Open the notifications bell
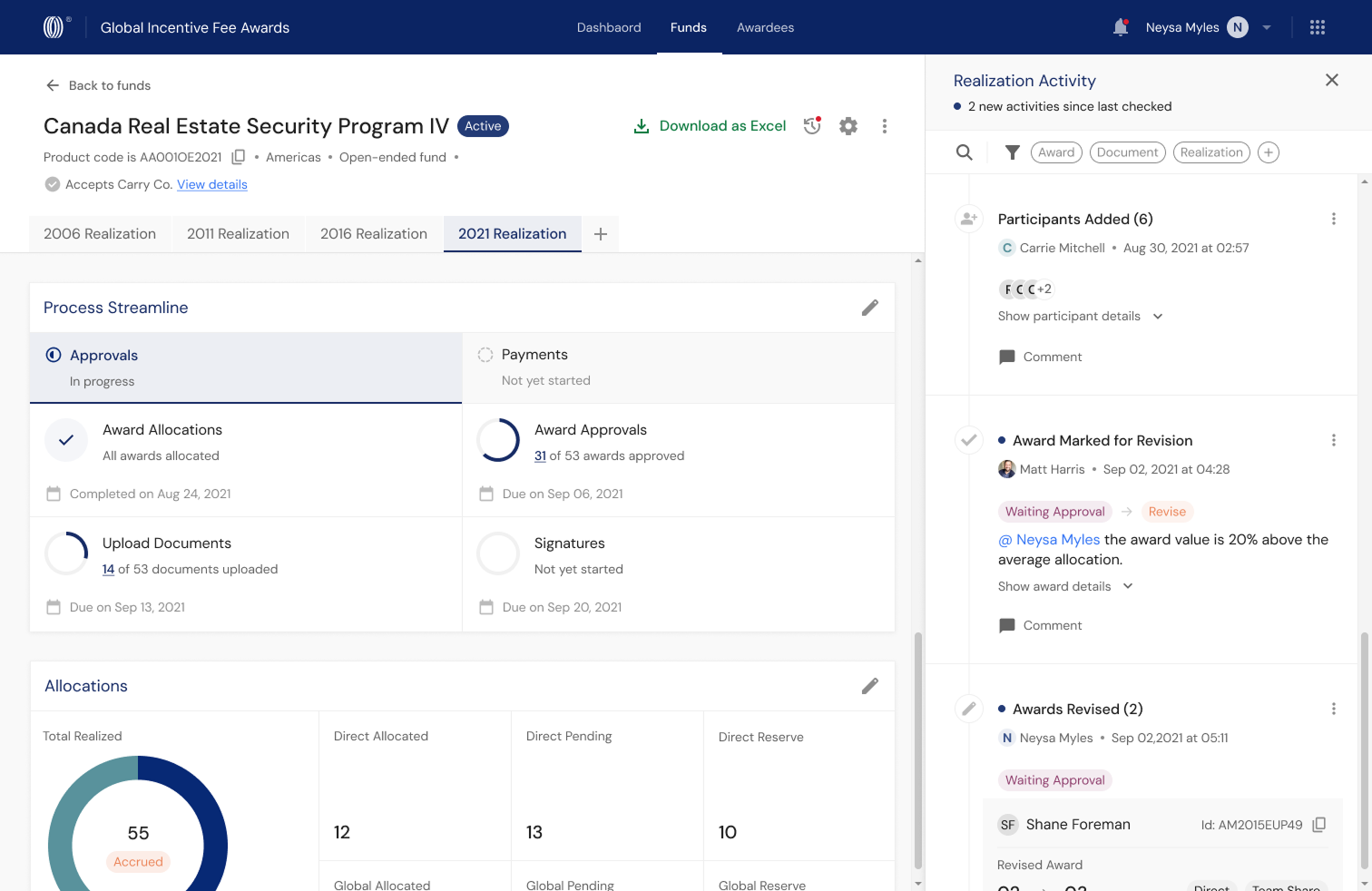The height and width of the screenshot is (891, 1372). click(1121, 27)
